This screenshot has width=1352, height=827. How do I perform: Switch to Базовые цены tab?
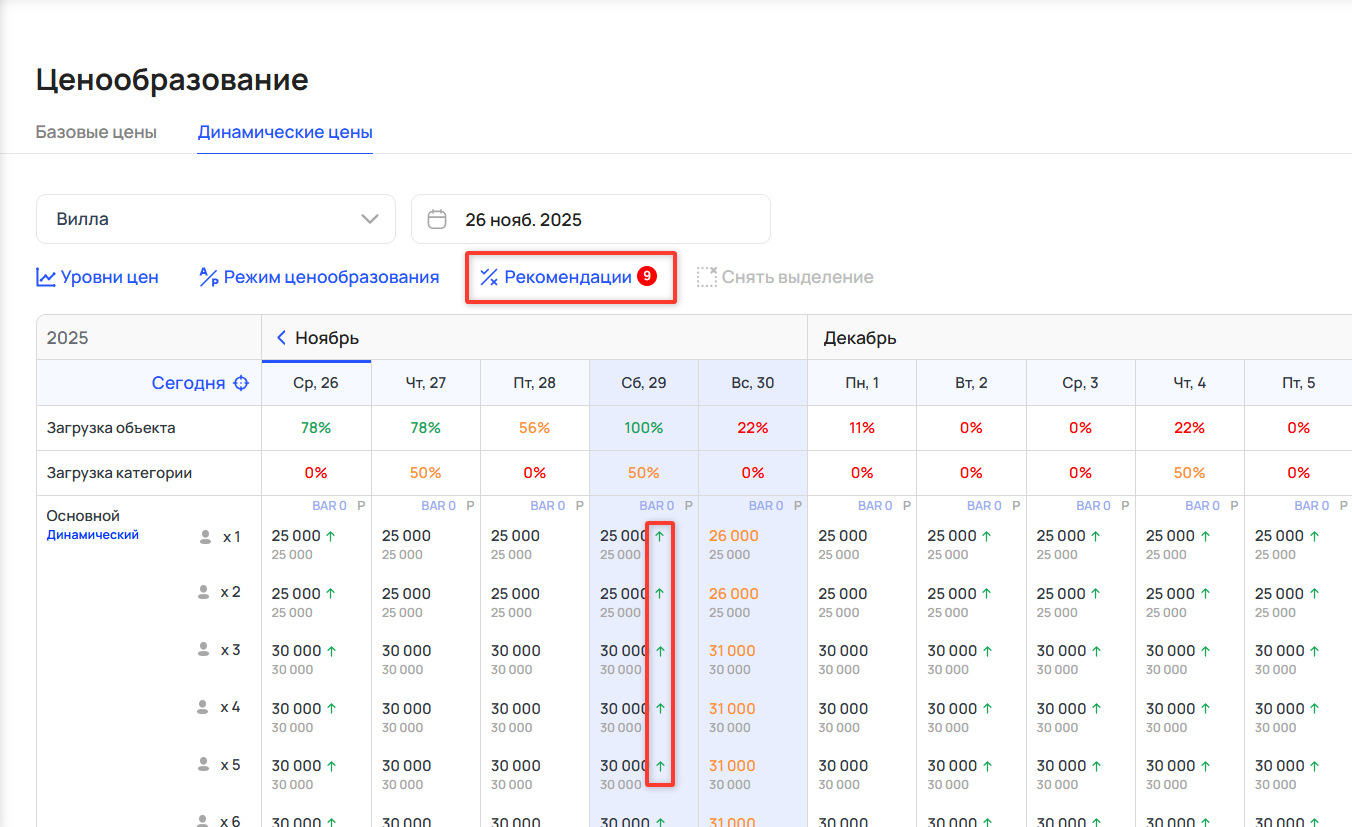[96, 132]
